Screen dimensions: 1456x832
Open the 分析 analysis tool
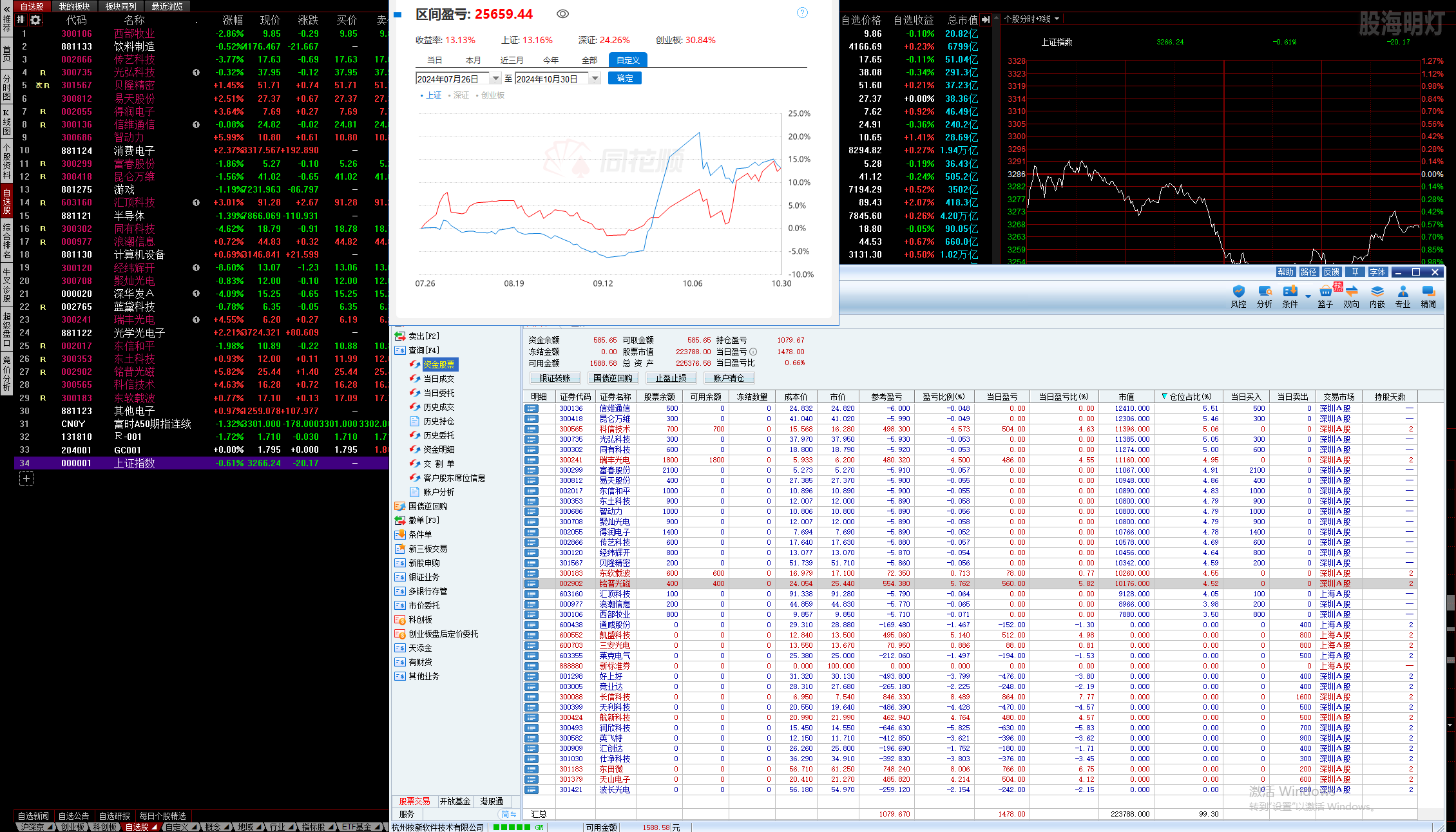1264,297
